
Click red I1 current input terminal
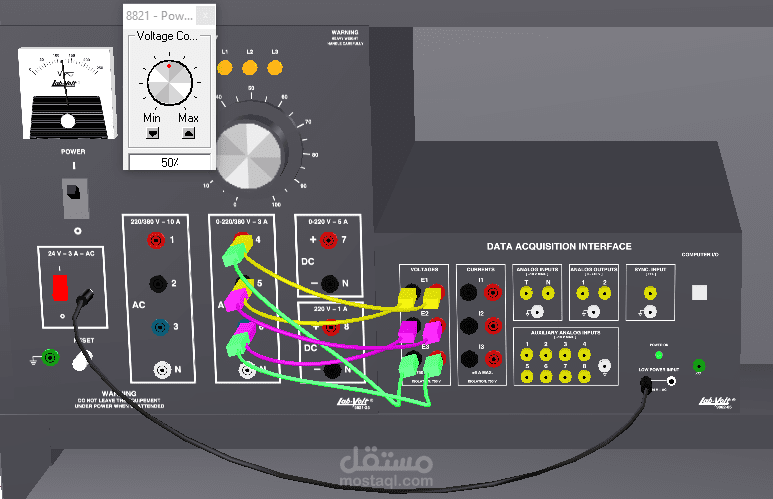tap(492, 292)
